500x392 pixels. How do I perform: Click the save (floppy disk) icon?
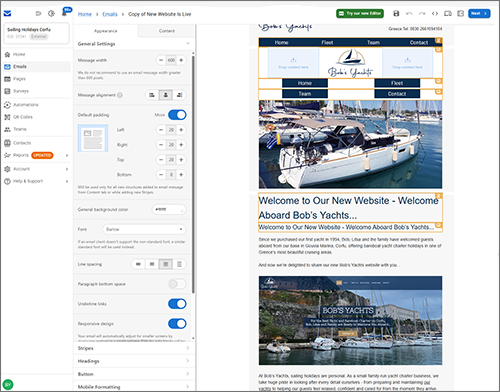click(x=396, y=13)
